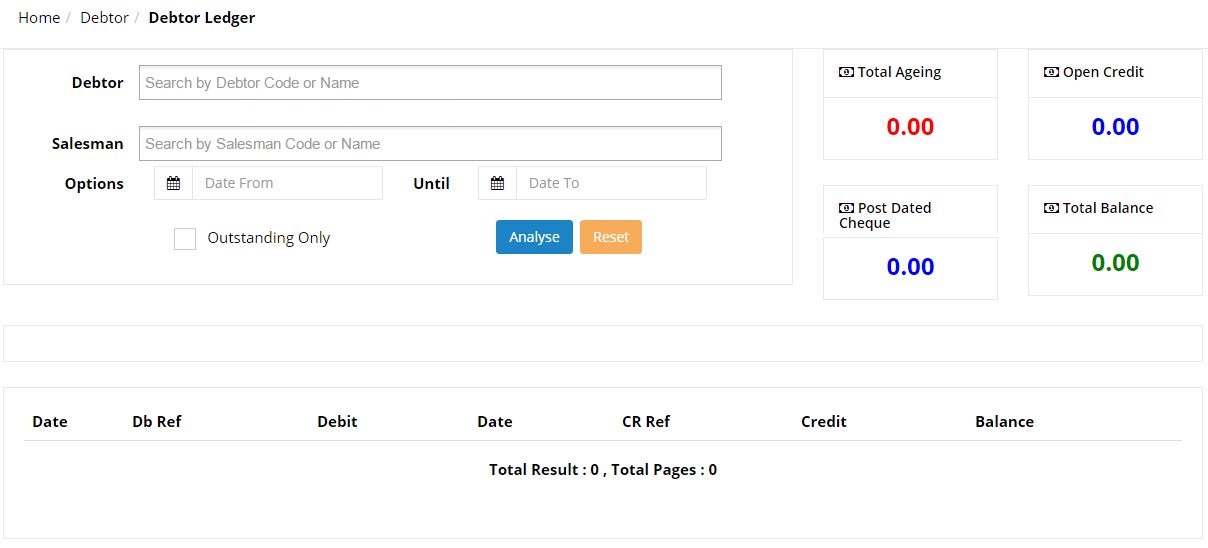Click the money icon next to Total Ageing
The width and height of the screenshot is (1208, 548).
(x=846, y=72)
